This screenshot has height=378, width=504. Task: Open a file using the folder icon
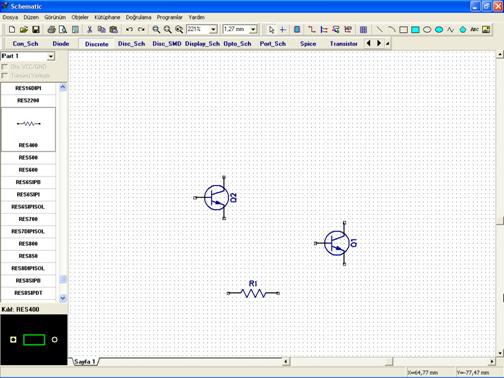click(24, 30)
